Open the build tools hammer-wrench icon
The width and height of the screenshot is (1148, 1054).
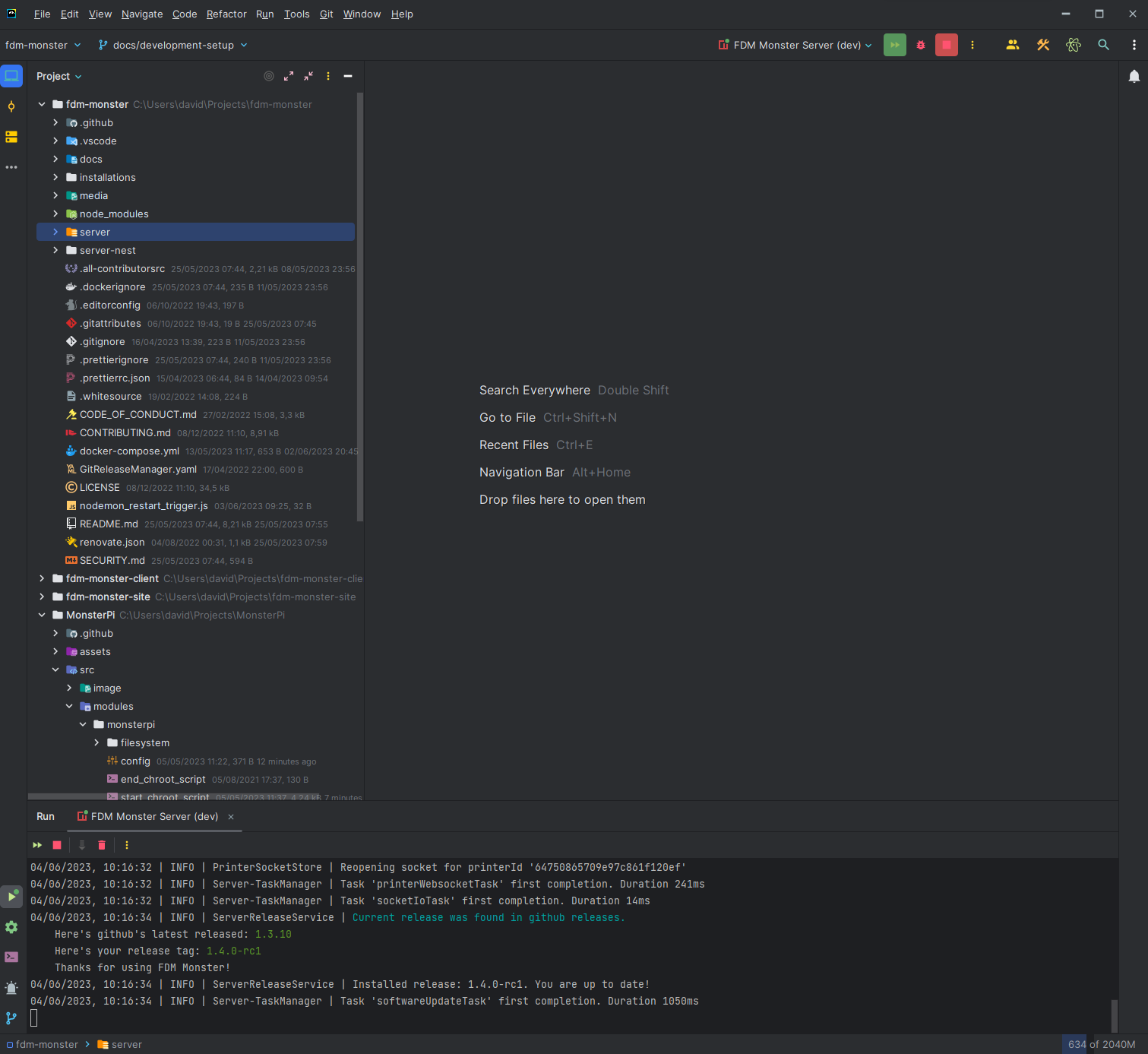pos(1043,45)
